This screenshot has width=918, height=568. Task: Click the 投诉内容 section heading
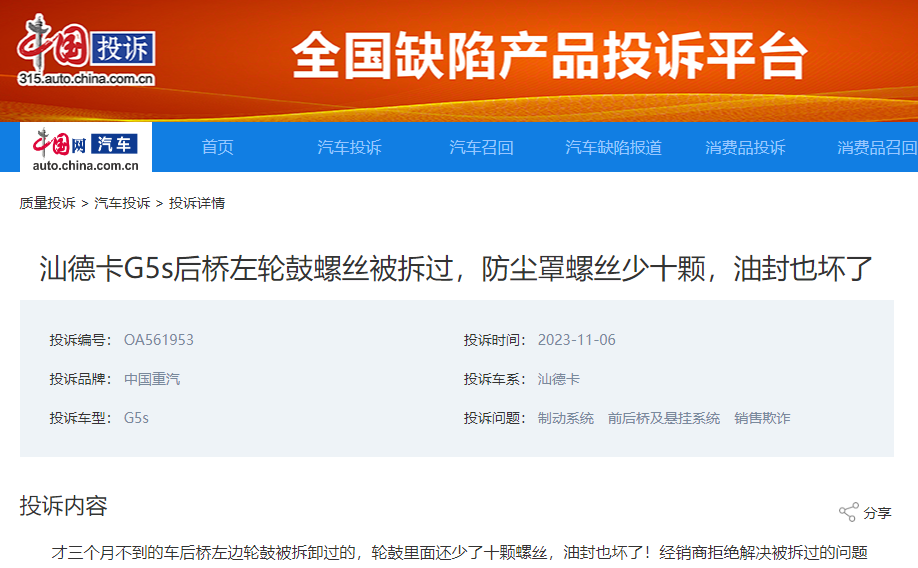(x=64, y=506)
